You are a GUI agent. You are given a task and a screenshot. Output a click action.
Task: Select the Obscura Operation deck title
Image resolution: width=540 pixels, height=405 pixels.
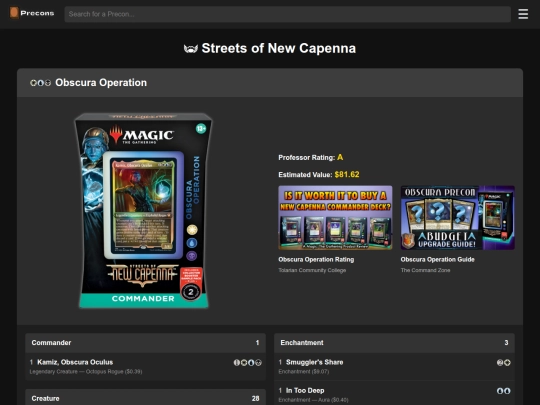101,83
